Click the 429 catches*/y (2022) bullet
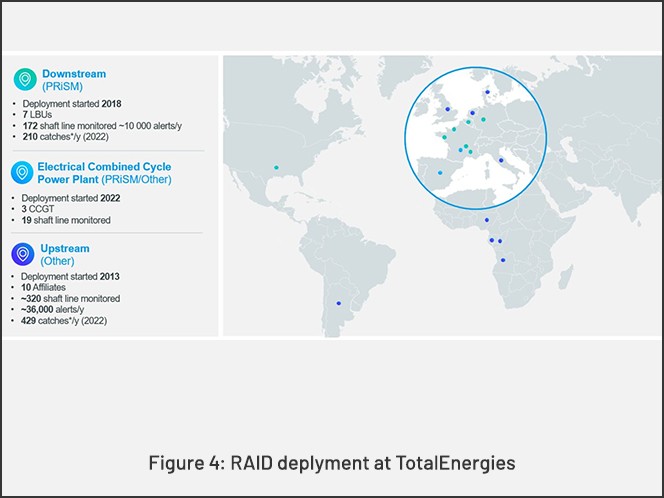The width and height of the screenshot is (664, 498). 64,321
